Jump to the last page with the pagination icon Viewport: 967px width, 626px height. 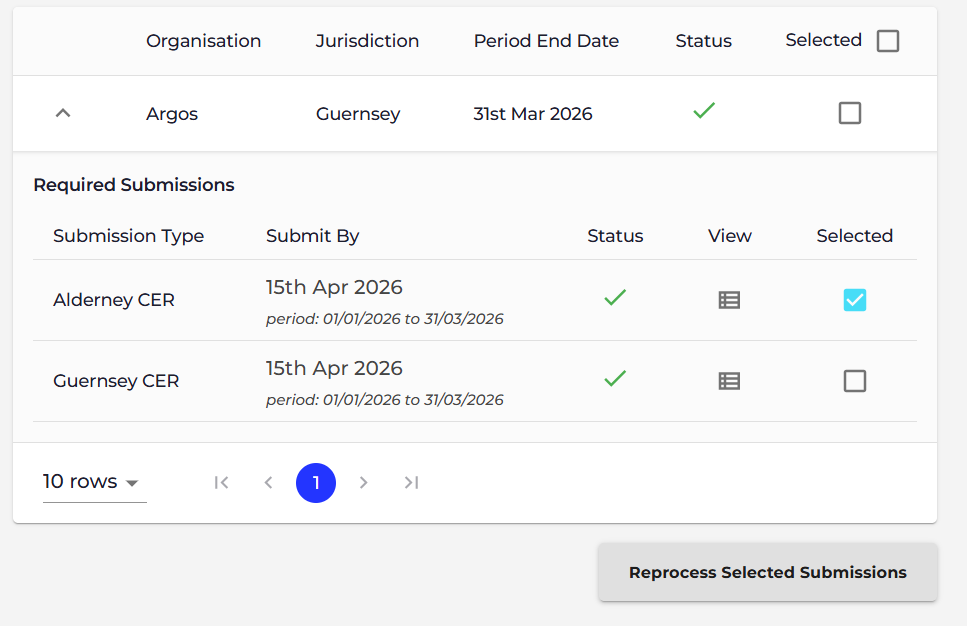[x=411, y=483]
